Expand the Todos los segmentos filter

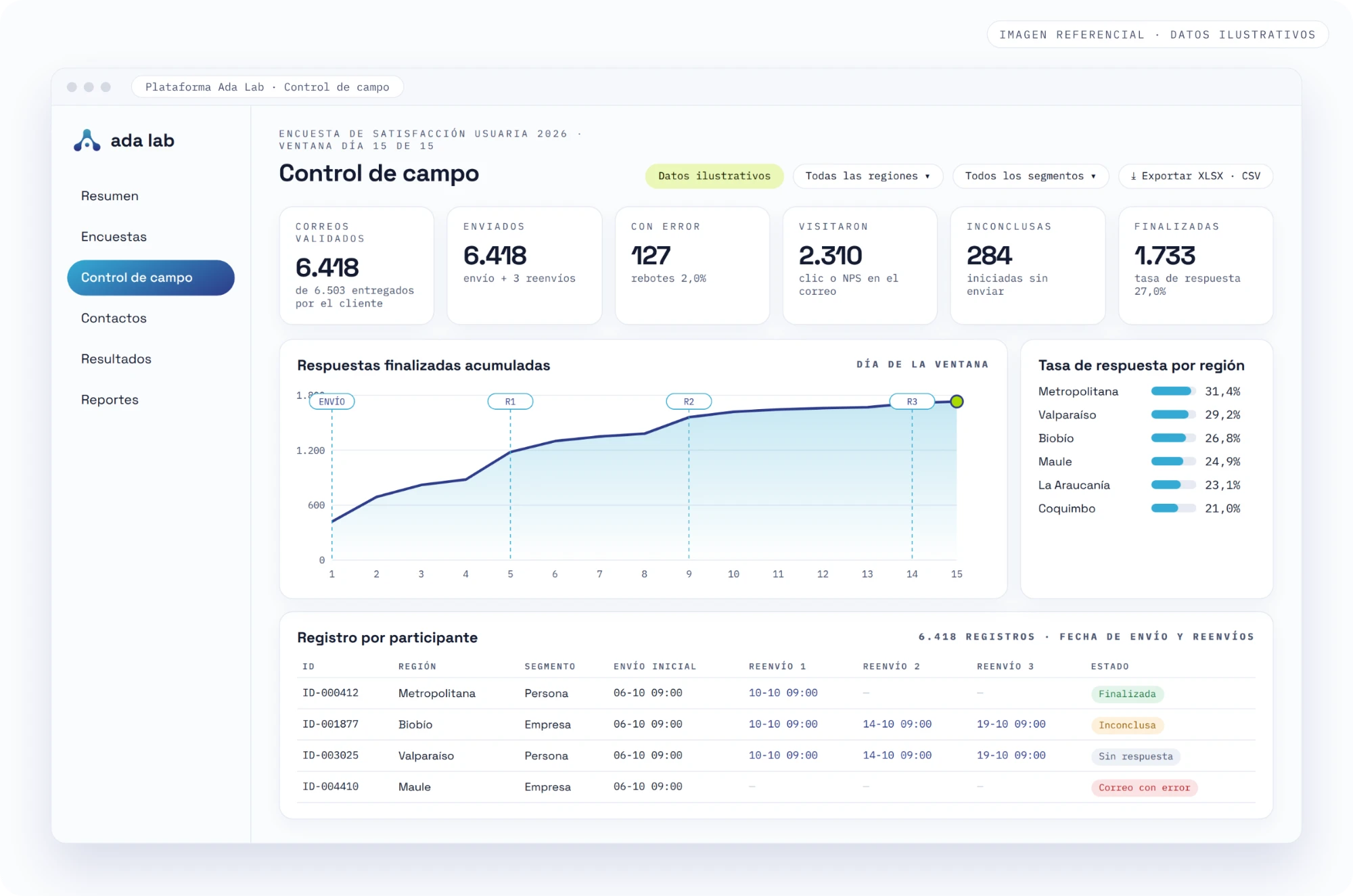(x=1030, y=176)
